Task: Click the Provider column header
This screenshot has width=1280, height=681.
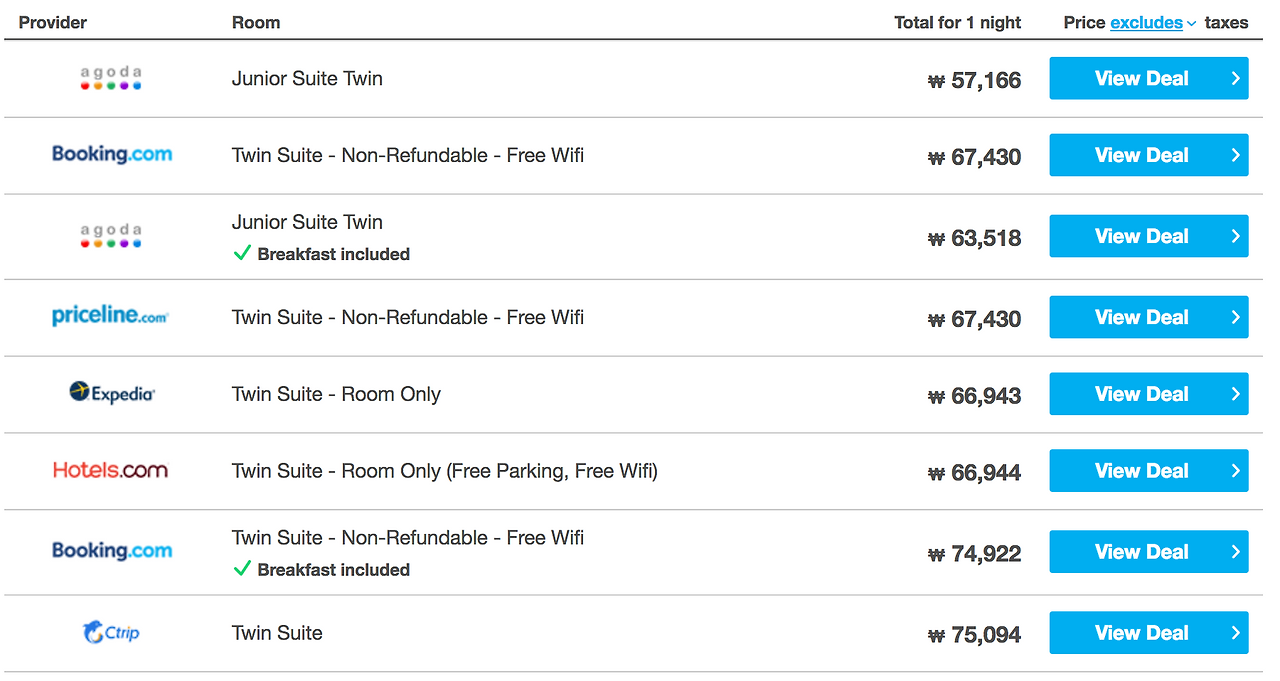Action: [x=53, y=22]
